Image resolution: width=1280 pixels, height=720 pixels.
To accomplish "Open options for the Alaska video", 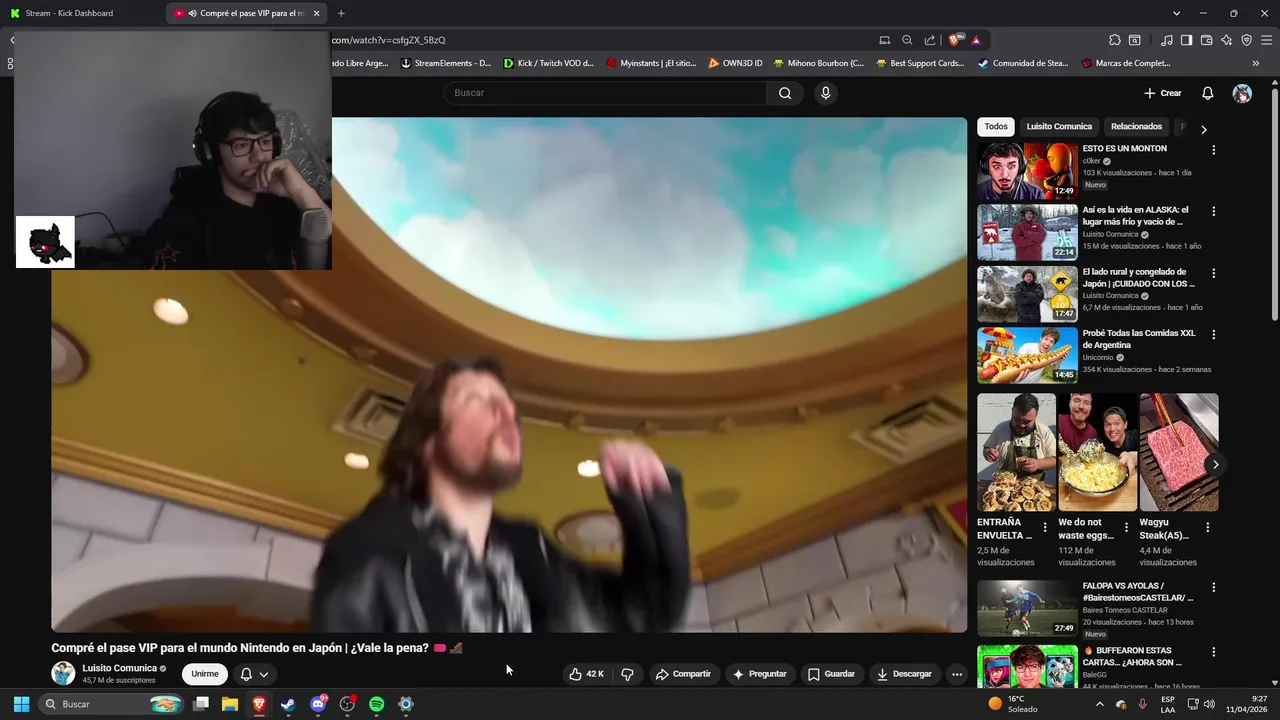I will (1213, 212).
